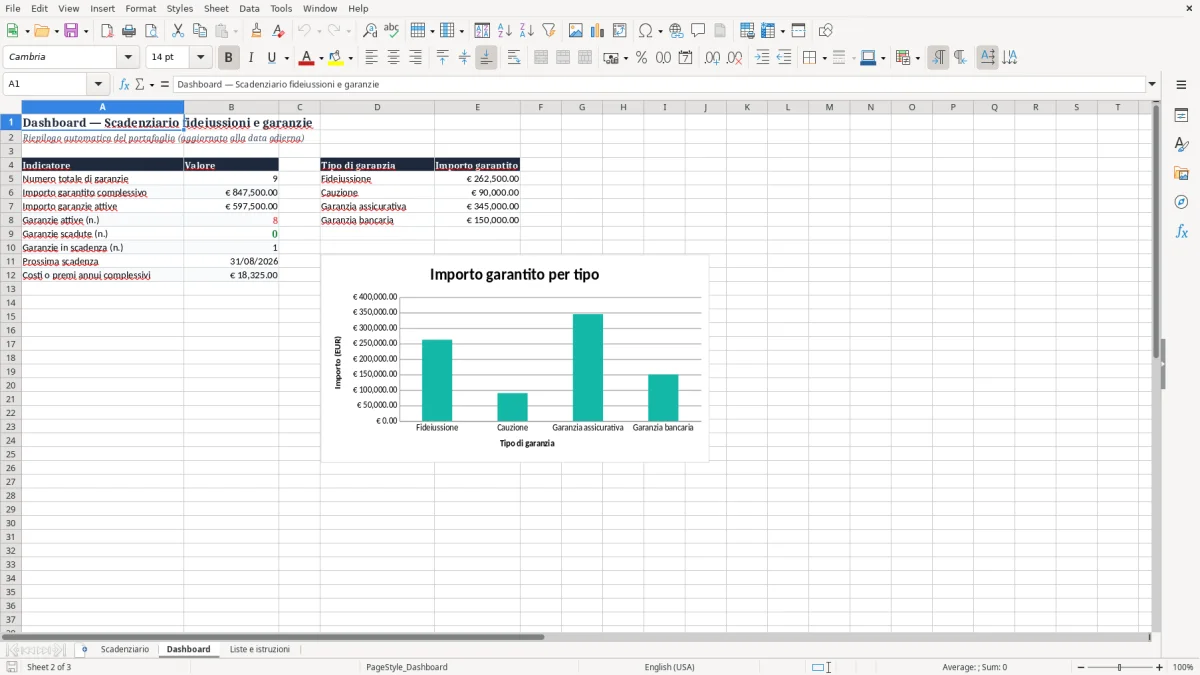Open the Sheet menu

pos(216,8)
